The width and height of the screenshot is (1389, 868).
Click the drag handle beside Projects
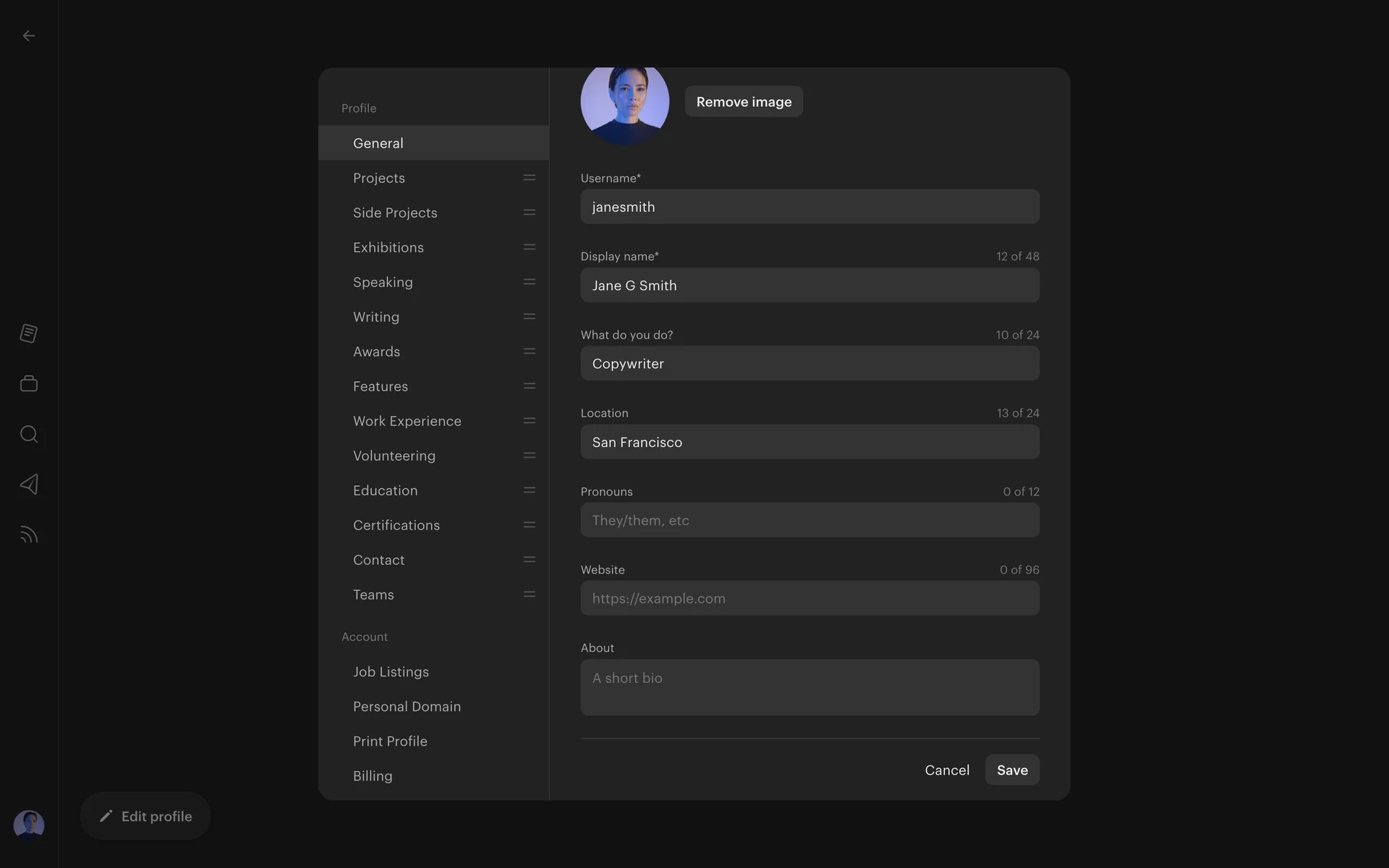(x=530, y=177)
